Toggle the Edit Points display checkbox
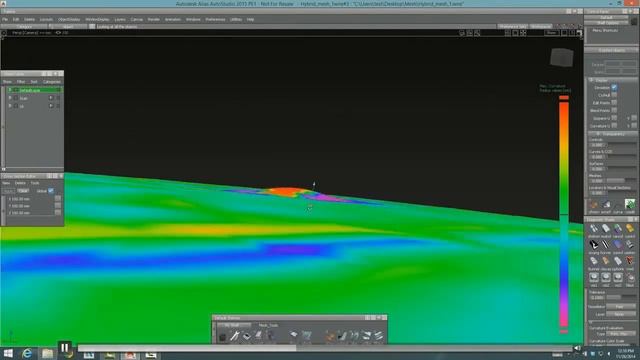640x360 pixels. (614, 103)
